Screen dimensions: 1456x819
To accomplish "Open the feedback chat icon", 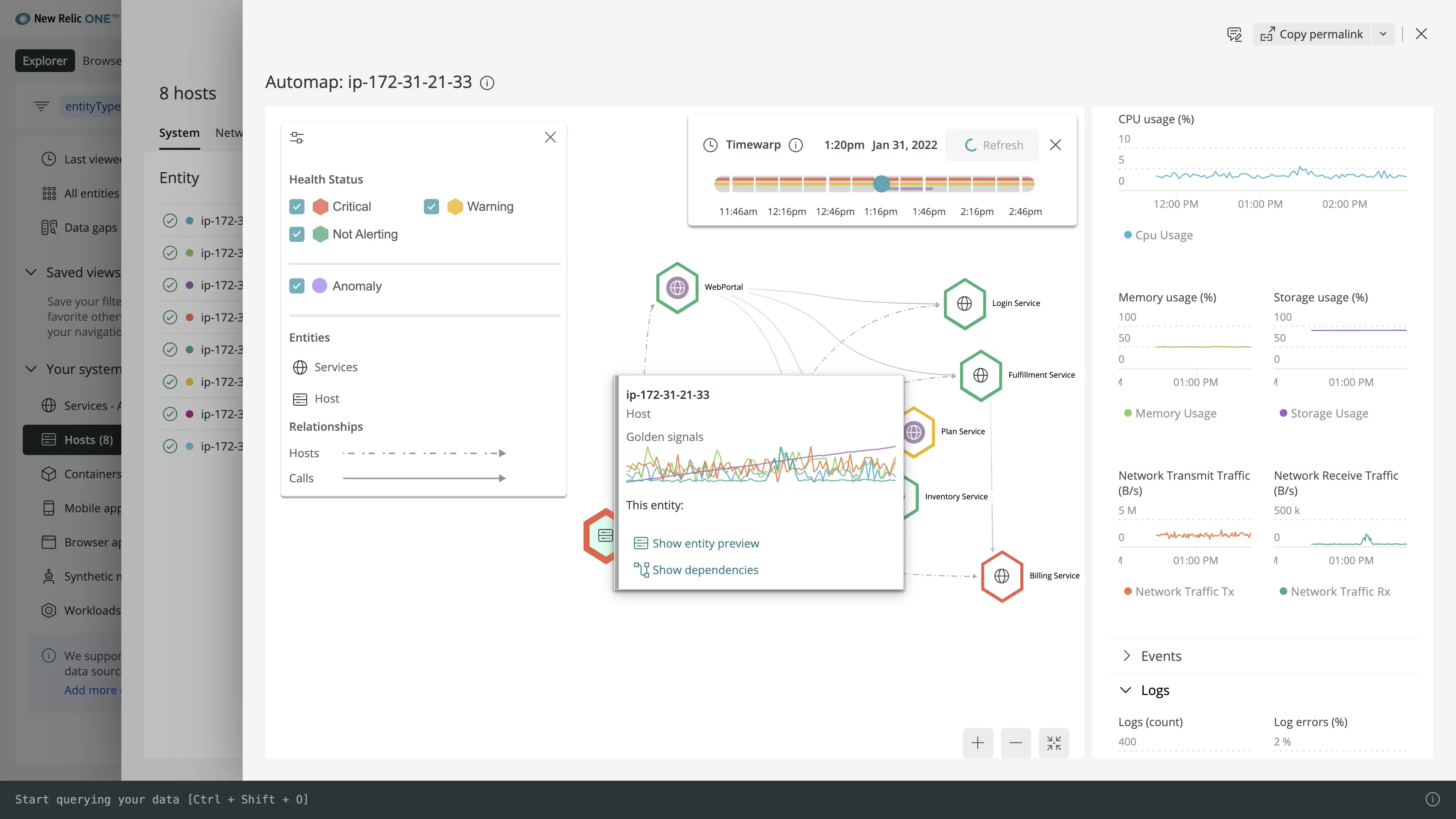I will [1235, 35].
